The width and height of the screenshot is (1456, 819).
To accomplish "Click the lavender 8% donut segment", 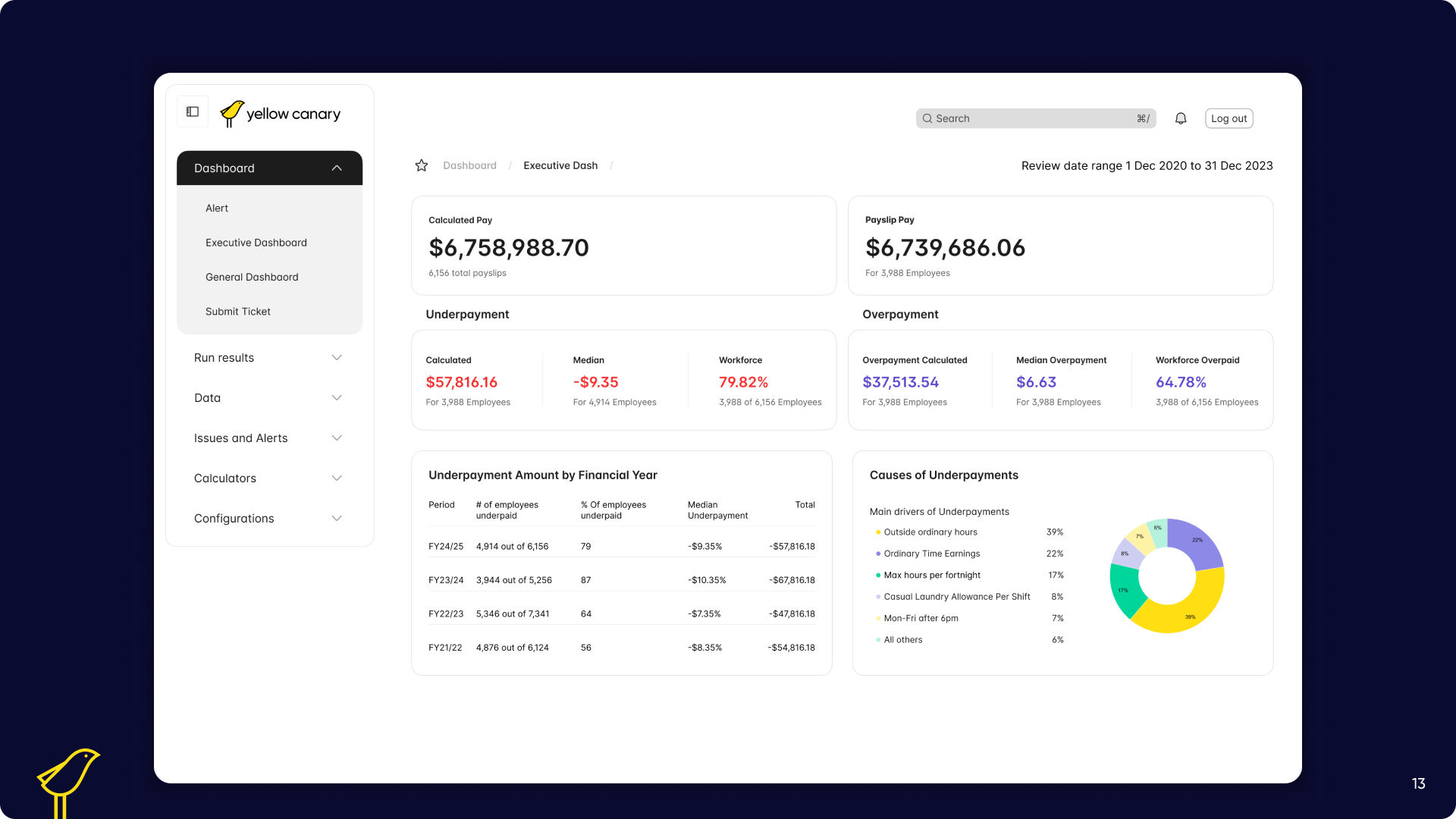I will pos(1125,554).
